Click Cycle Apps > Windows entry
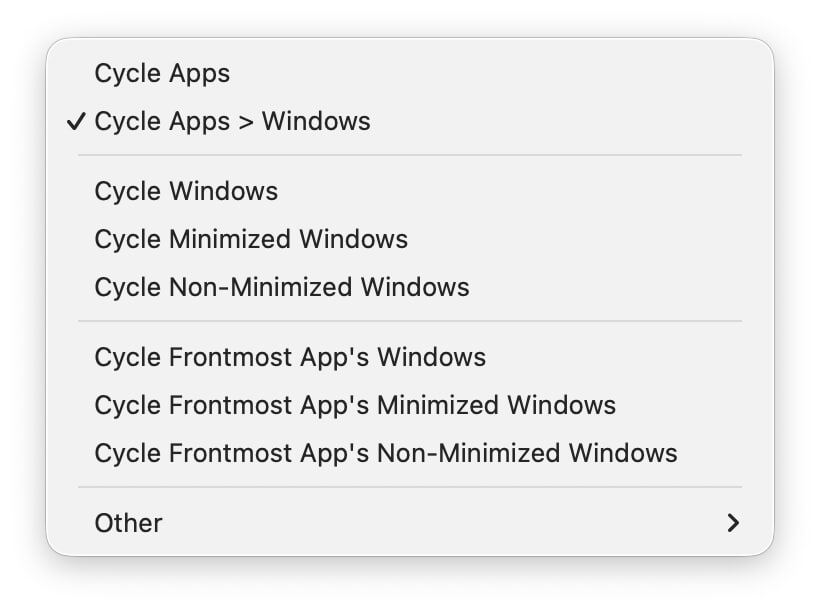 [x=232, y=121]
